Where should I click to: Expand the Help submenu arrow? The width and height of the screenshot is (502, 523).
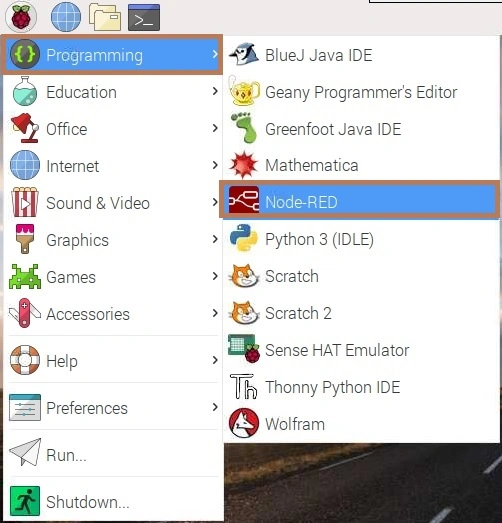(215, 360)
